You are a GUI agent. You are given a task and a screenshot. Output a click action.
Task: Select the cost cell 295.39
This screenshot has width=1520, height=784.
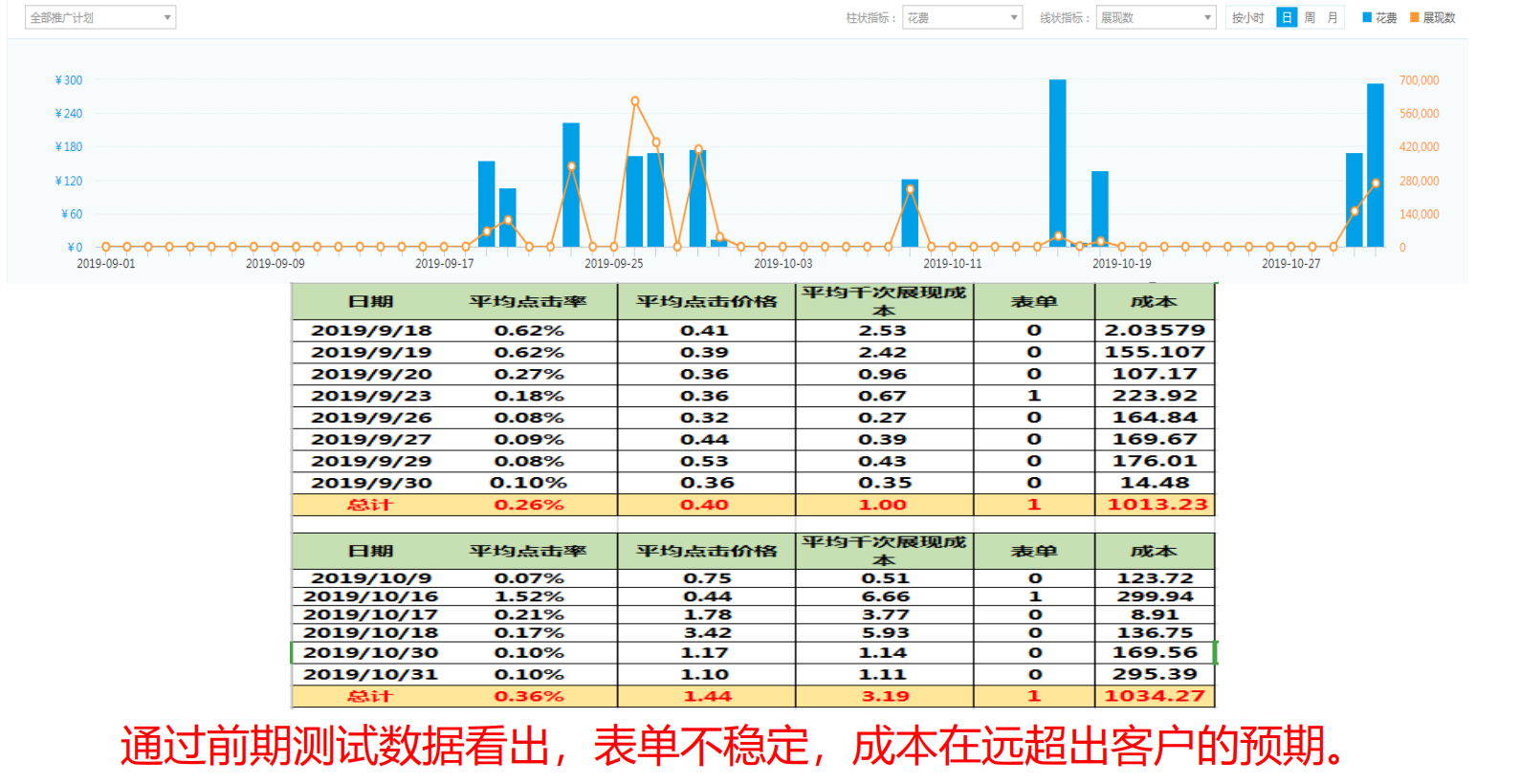1155,674
